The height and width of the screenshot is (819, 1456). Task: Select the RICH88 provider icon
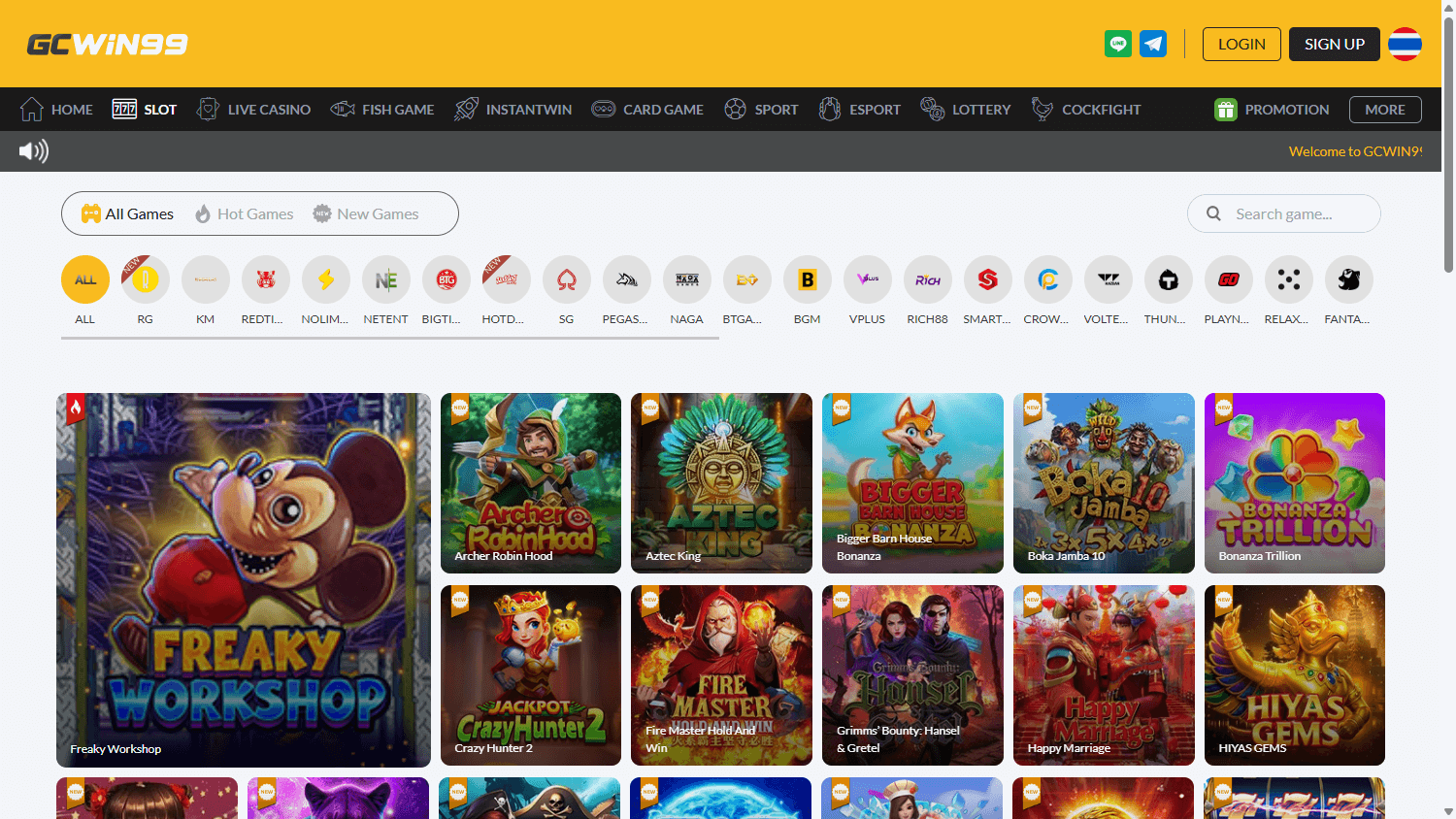(927, 279)
